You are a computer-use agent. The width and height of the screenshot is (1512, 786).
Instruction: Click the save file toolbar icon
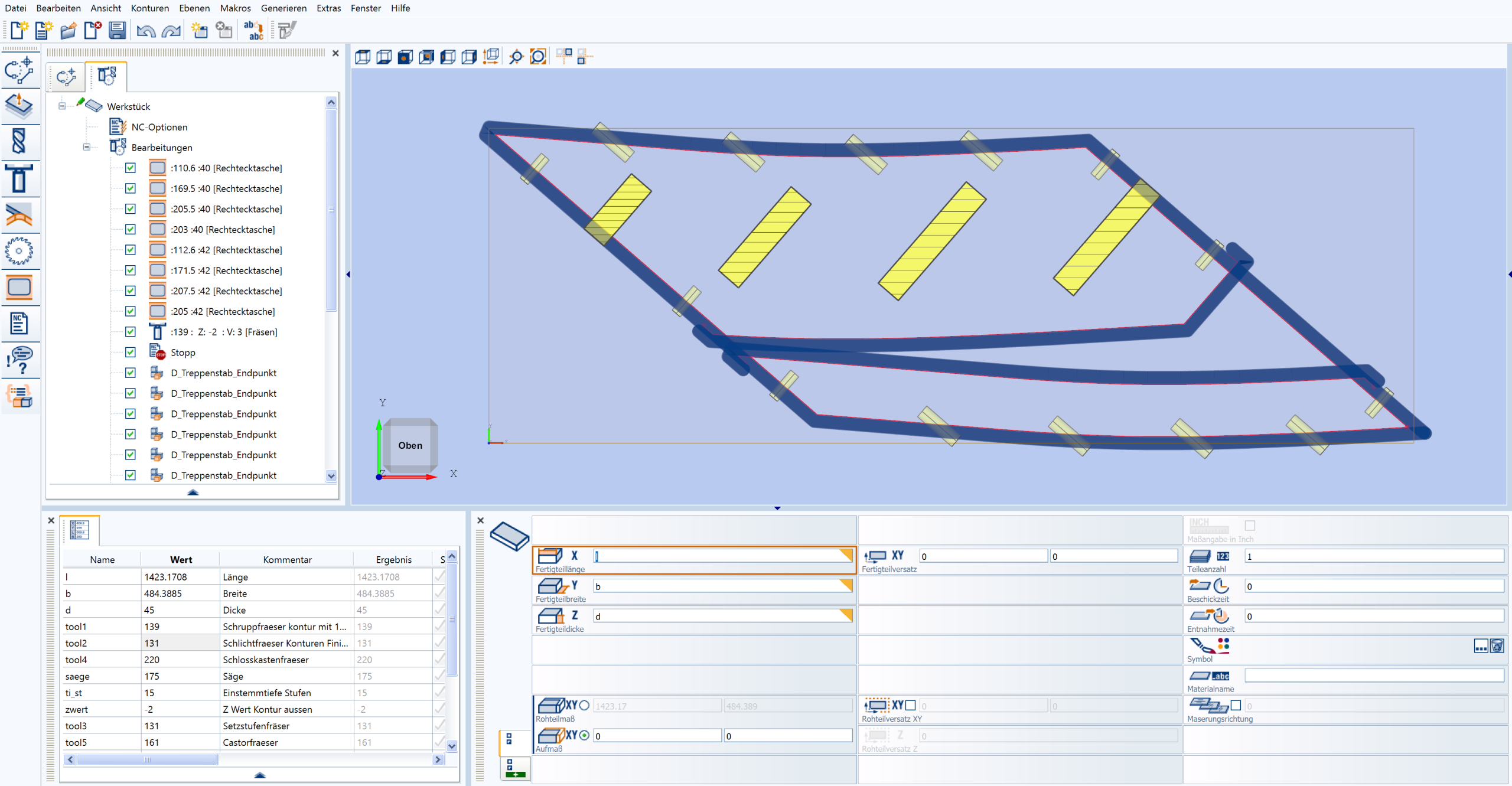click(118, 30)
